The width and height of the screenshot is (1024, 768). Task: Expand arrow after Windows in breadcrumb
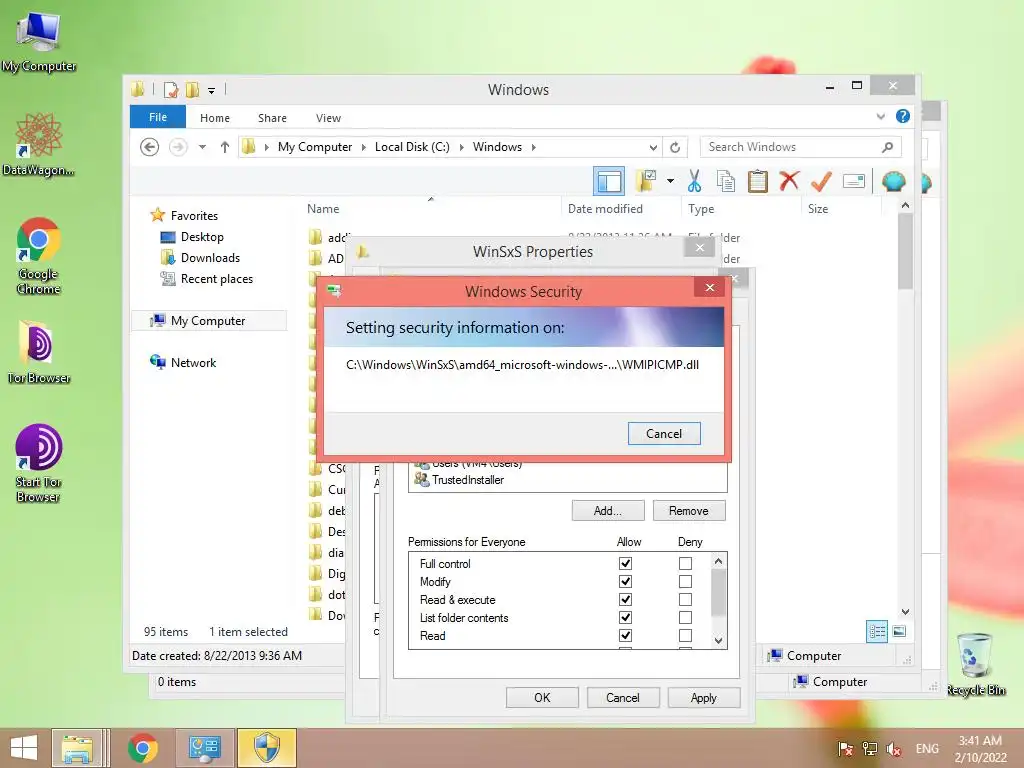click(x=534, y=147)
